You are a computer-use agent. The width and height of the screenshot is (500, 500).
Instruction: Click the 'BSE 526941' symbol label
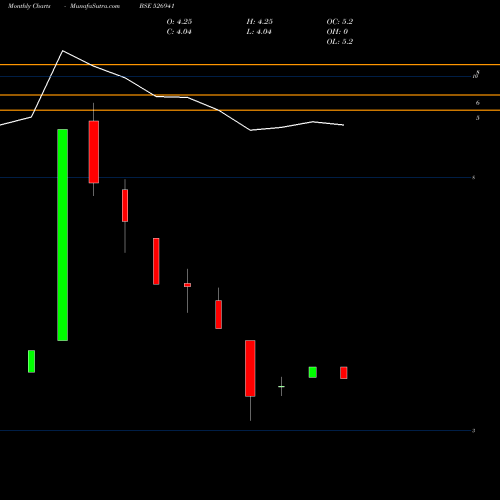pyautogui.click(x=157, y=6)
